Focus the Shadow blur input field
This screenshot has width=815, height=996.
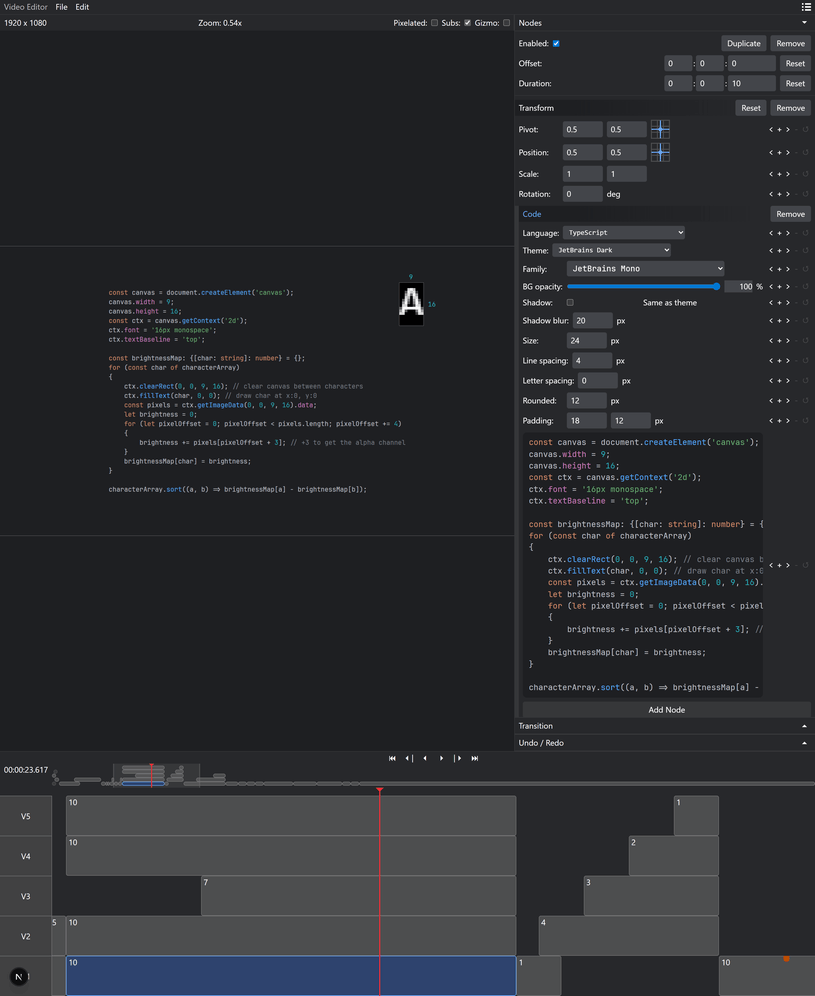click(x=592, y=321)
